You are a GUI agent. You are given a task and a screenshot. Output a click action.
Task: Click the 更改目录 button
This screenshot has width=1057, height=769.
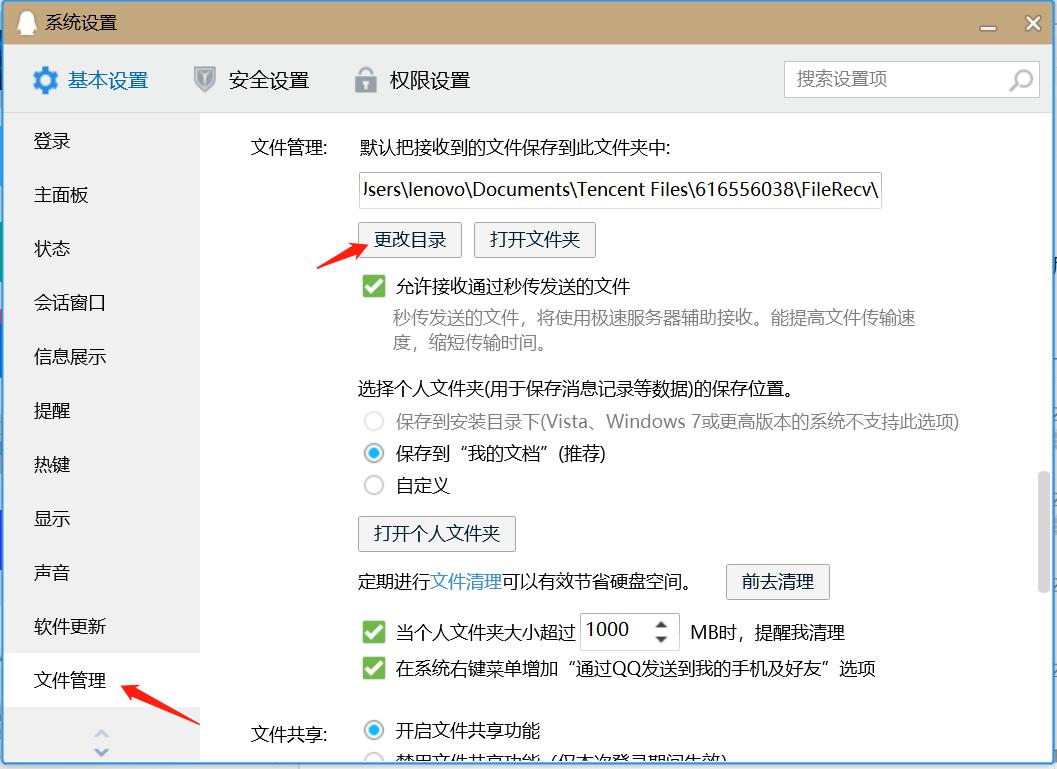[x=408, y=239]
